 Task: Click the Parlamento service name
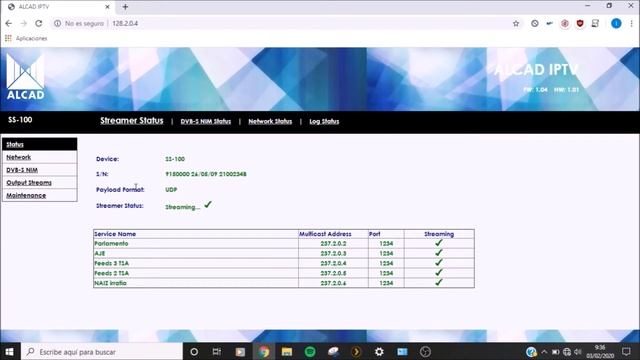[111, 243]
